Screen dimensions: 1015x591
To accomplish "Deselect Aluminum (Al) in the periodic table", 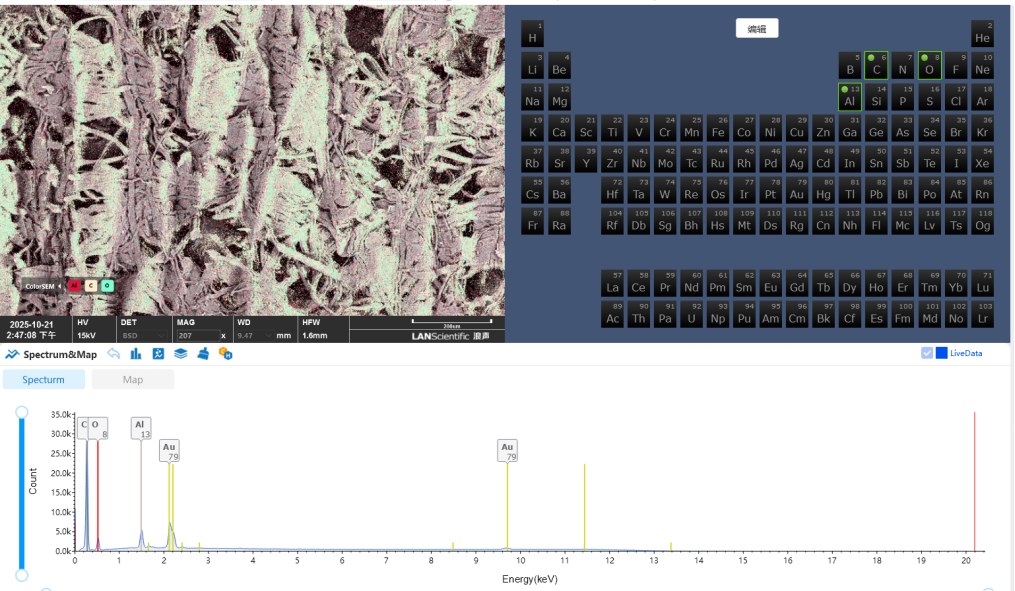I will 849,97.
